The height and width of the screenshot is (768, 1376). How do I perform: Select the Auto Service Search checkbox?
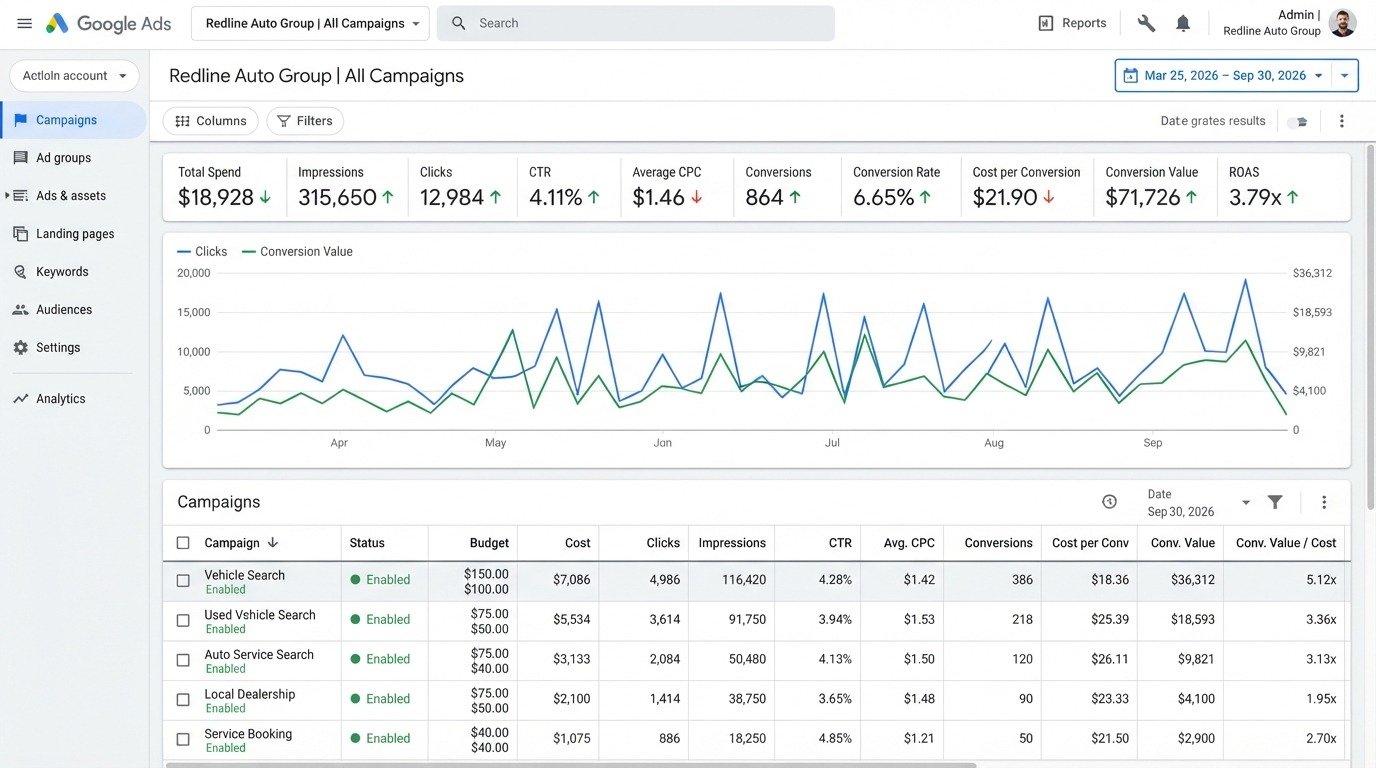pos(183,660)
